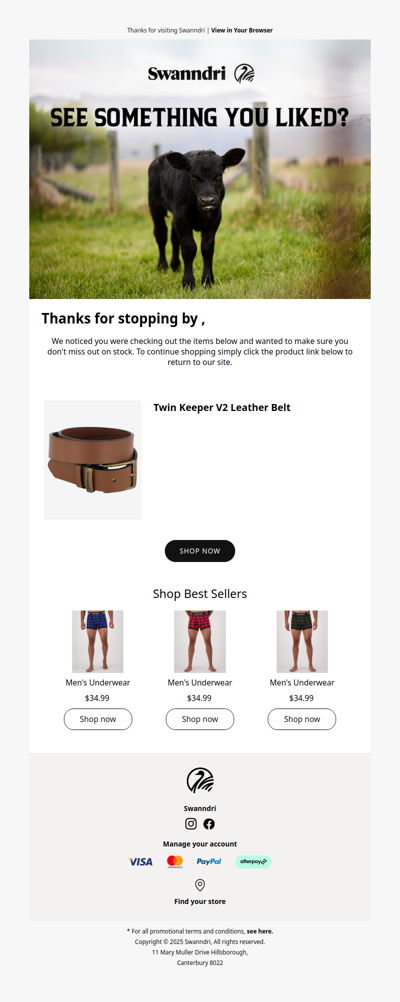Screen dimensions: 400x1002
Task: Click Shop now under green underwear
Action: 302,719
